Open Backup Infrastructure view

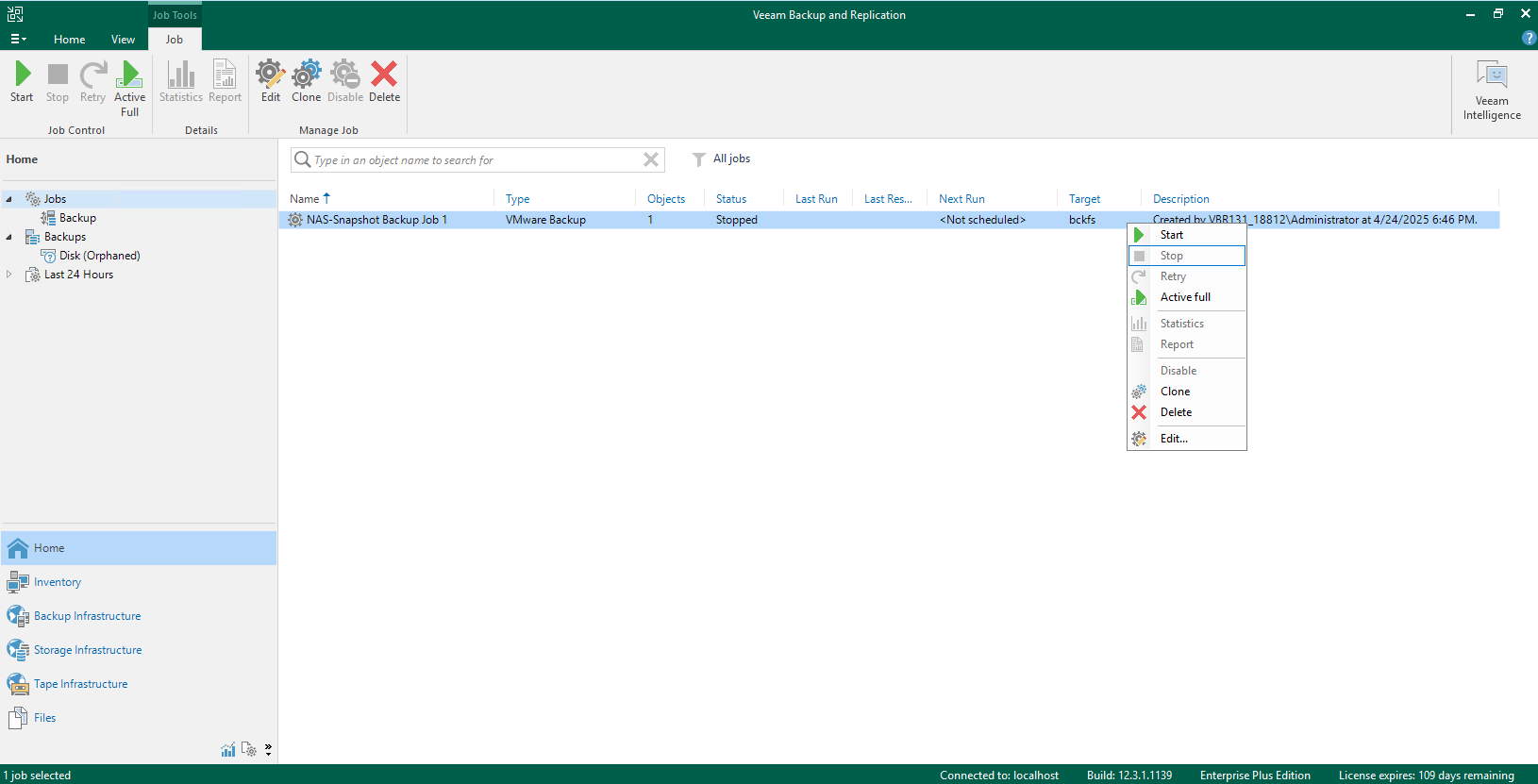coord(139,616)
